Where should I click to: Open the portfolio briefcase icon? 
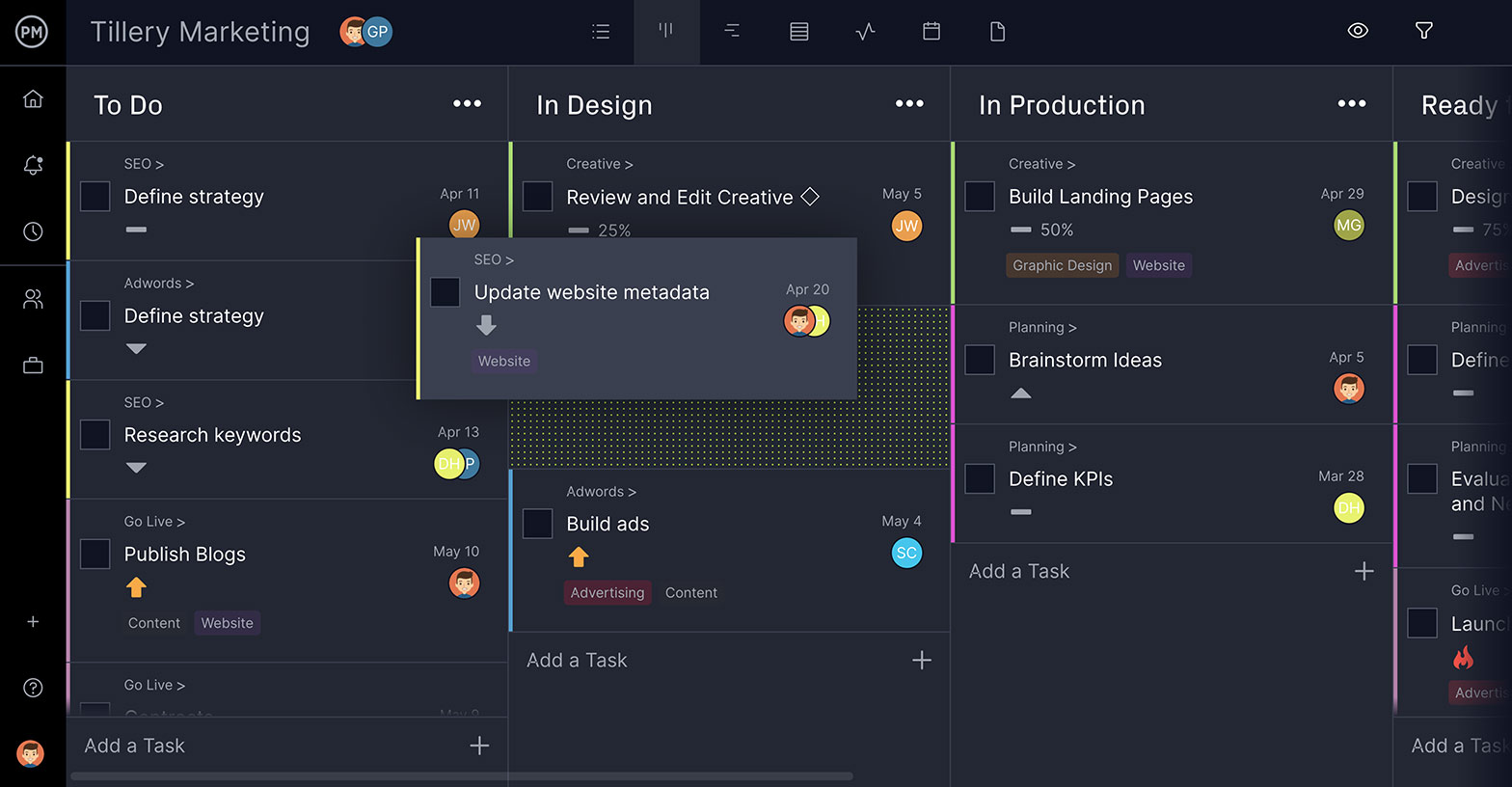point(33,366)
